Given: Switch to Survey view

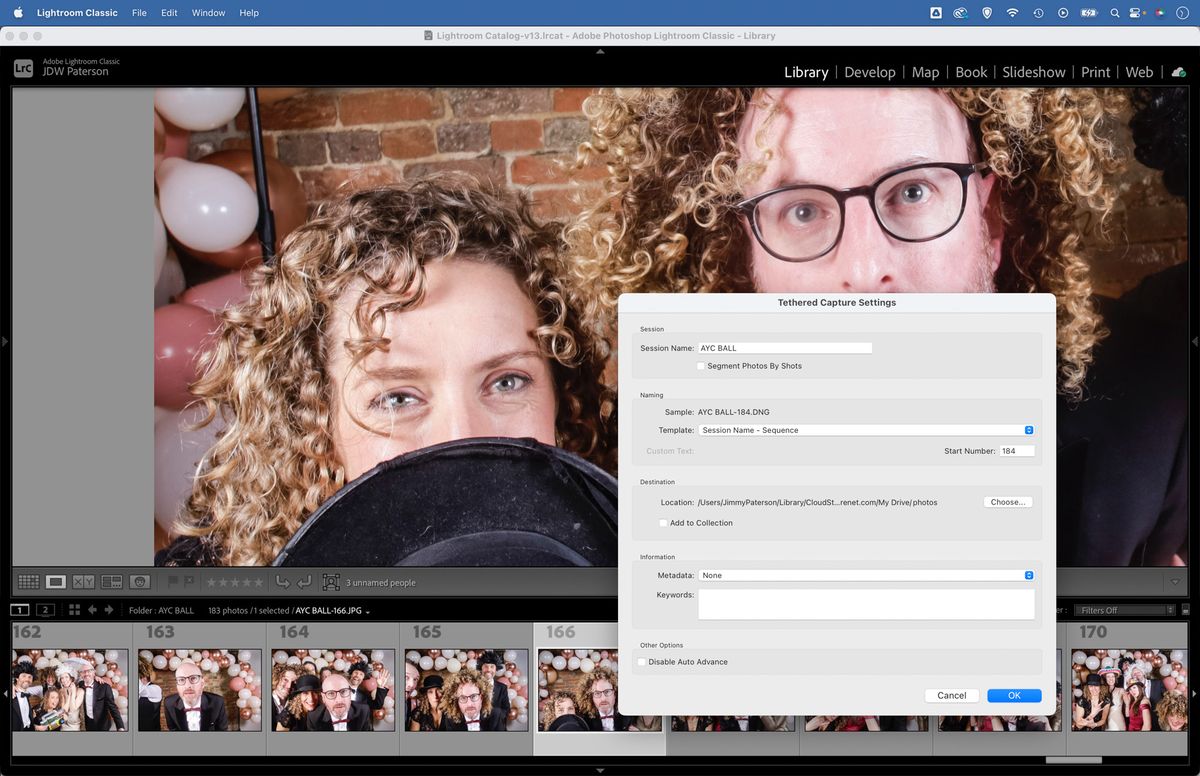Looking at the screenshot, I should [x=110, y=581].
